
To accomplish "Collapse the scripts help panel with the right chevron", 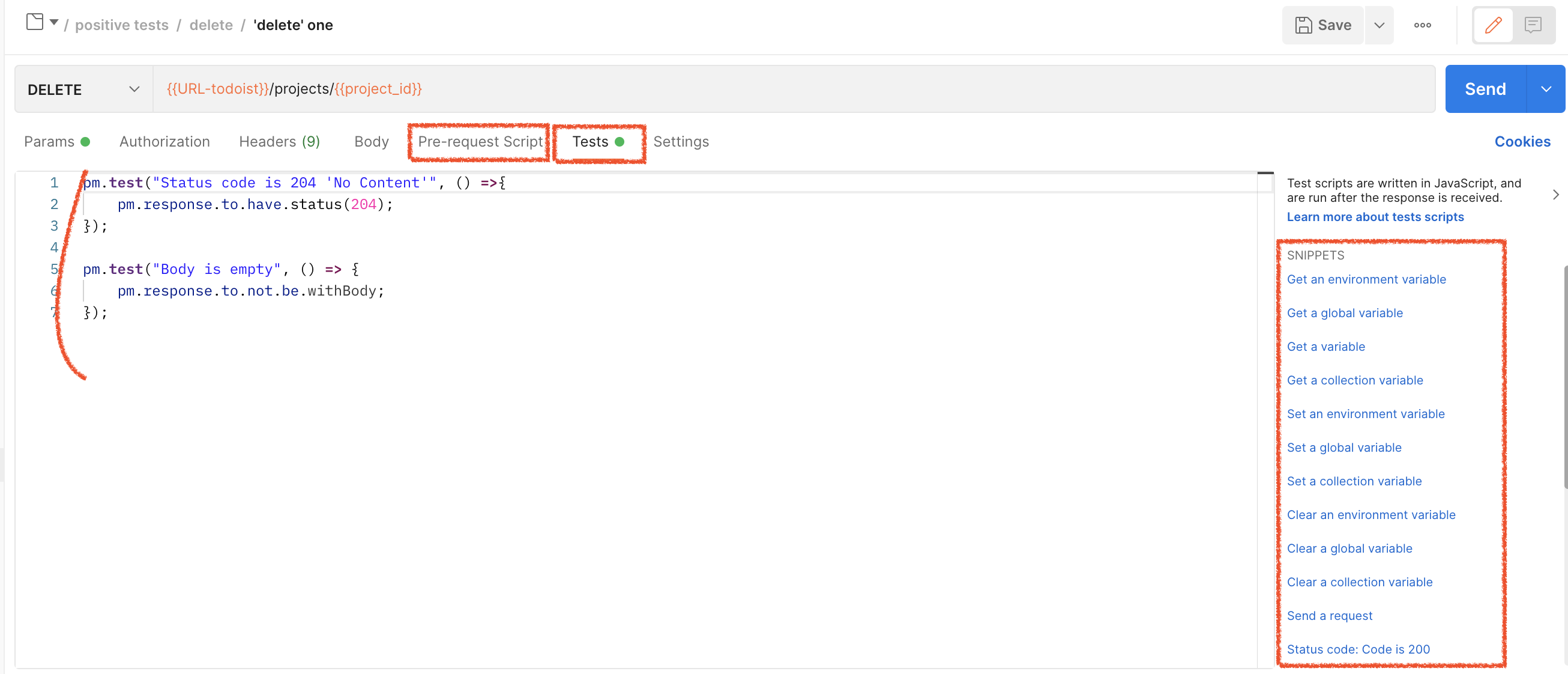I will tap(1557, 194).
